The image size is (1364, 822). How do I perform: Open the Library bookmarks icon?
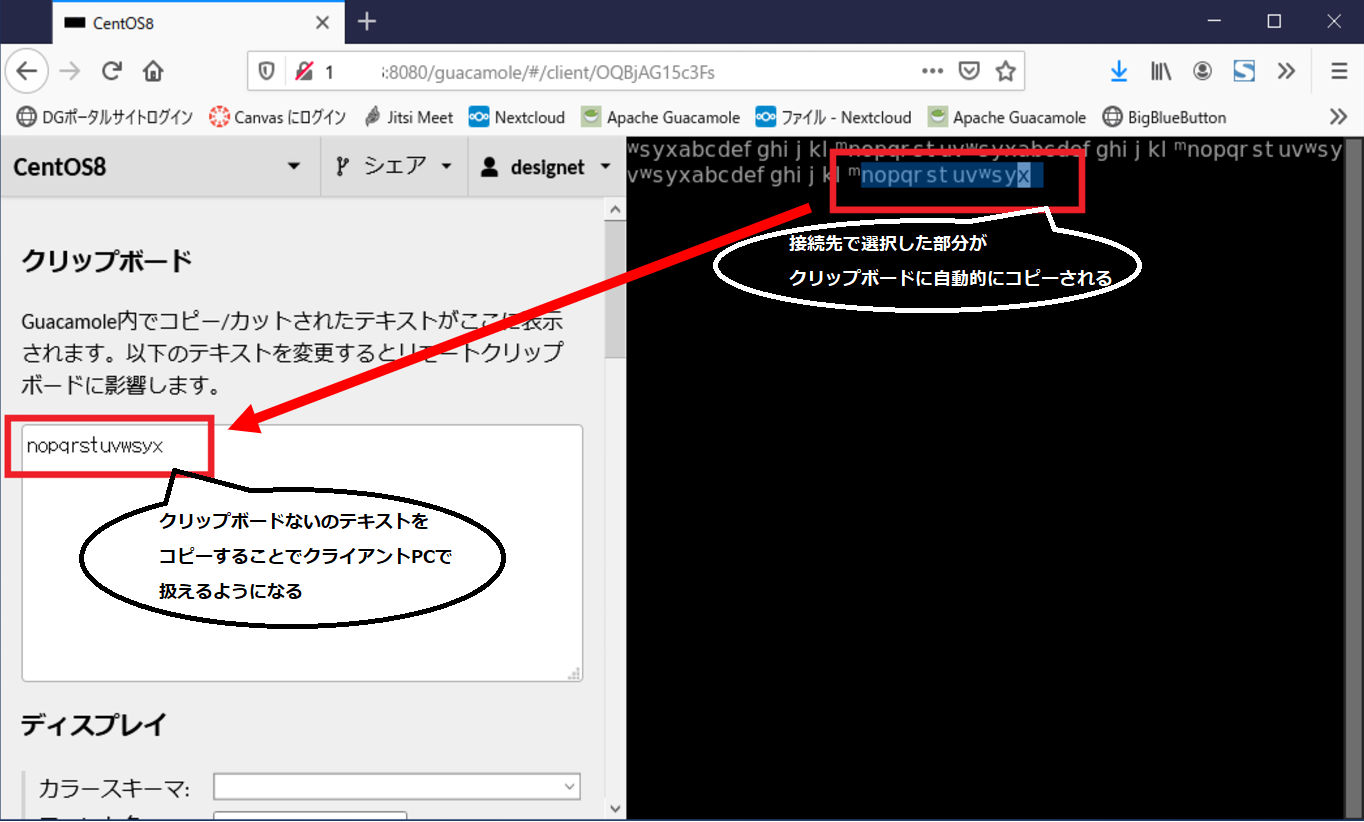[1161, 72]
